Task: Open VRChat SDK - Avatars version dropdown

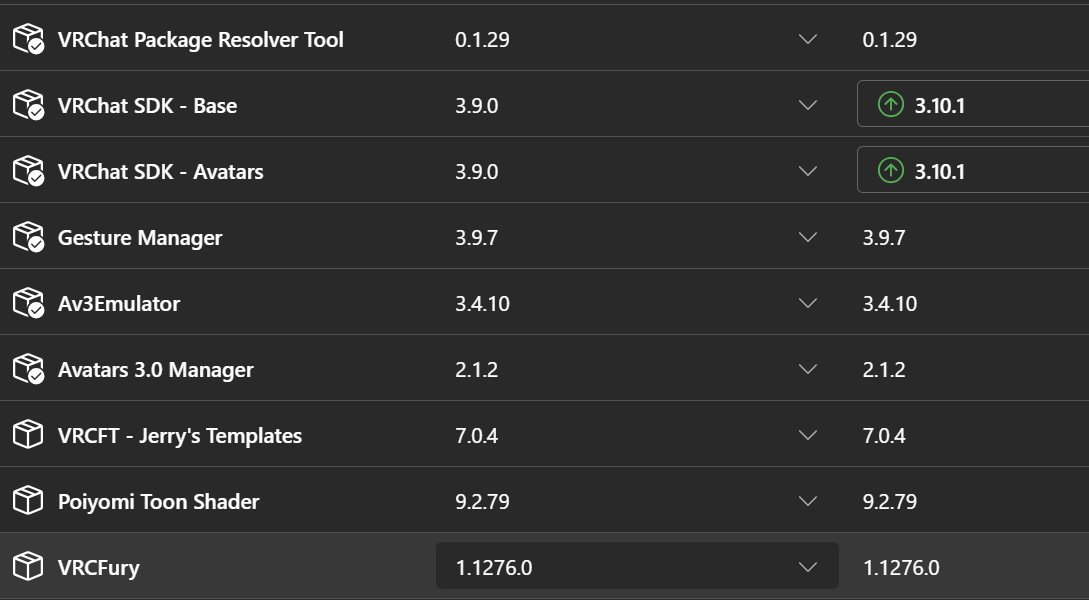Action: pos(808,172)
